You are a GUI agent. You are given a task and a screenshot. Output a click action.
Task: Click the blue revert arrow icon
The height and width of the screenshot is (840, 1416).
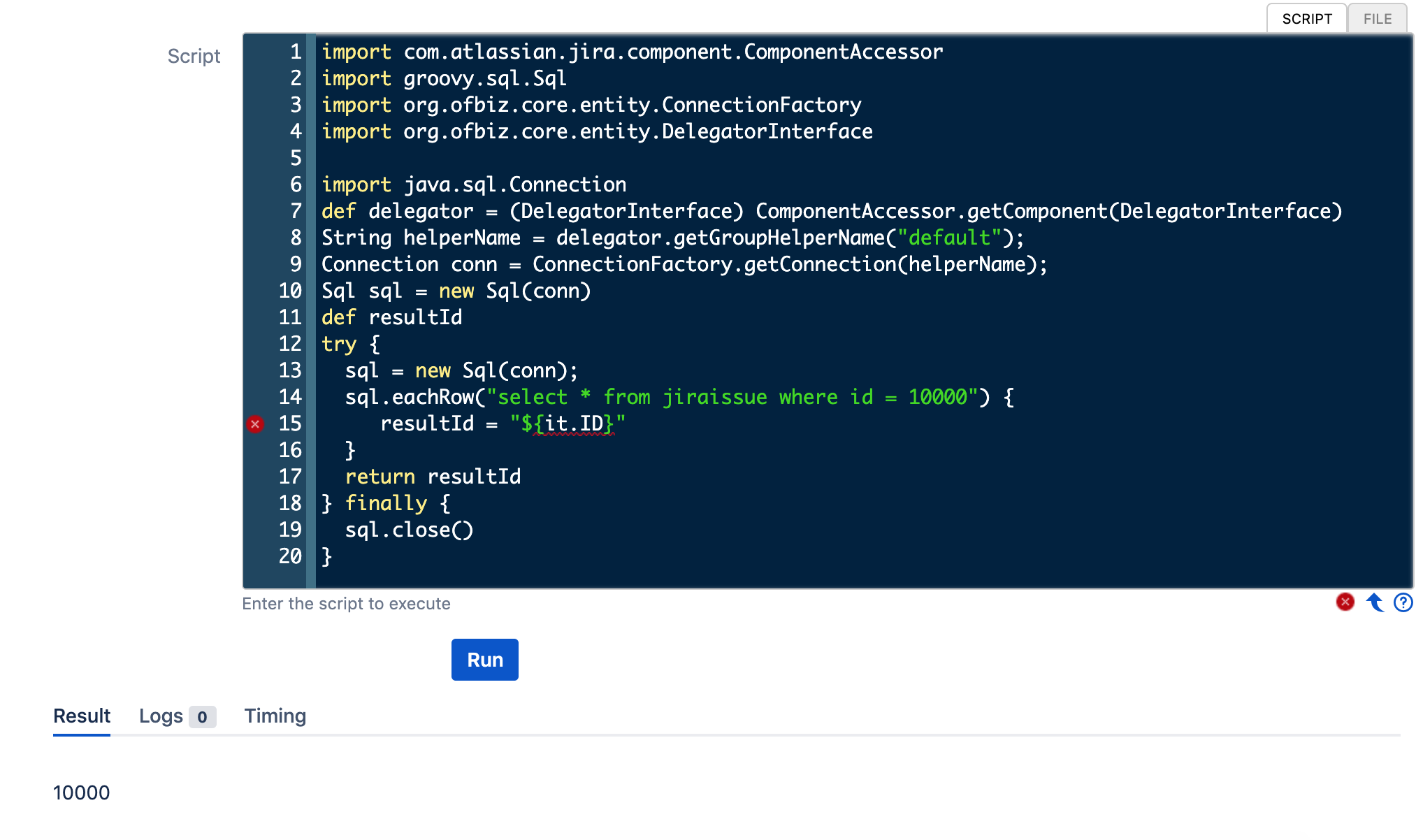(1374, 602)
